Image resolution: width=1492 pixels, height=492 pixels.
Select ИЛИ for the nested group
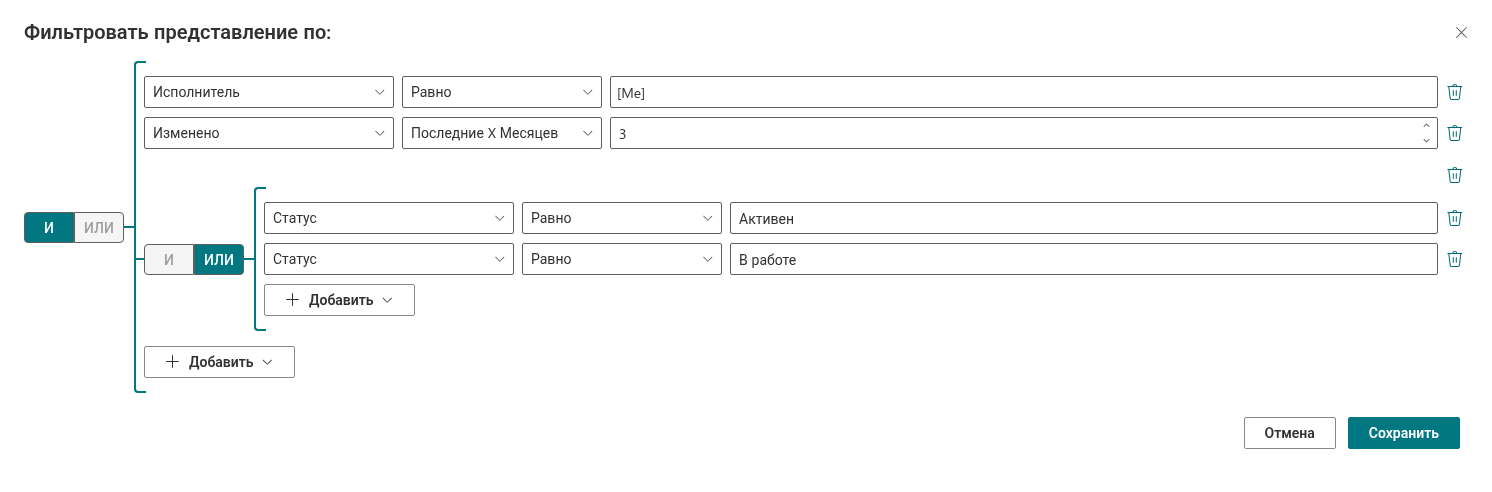[219, 260]
